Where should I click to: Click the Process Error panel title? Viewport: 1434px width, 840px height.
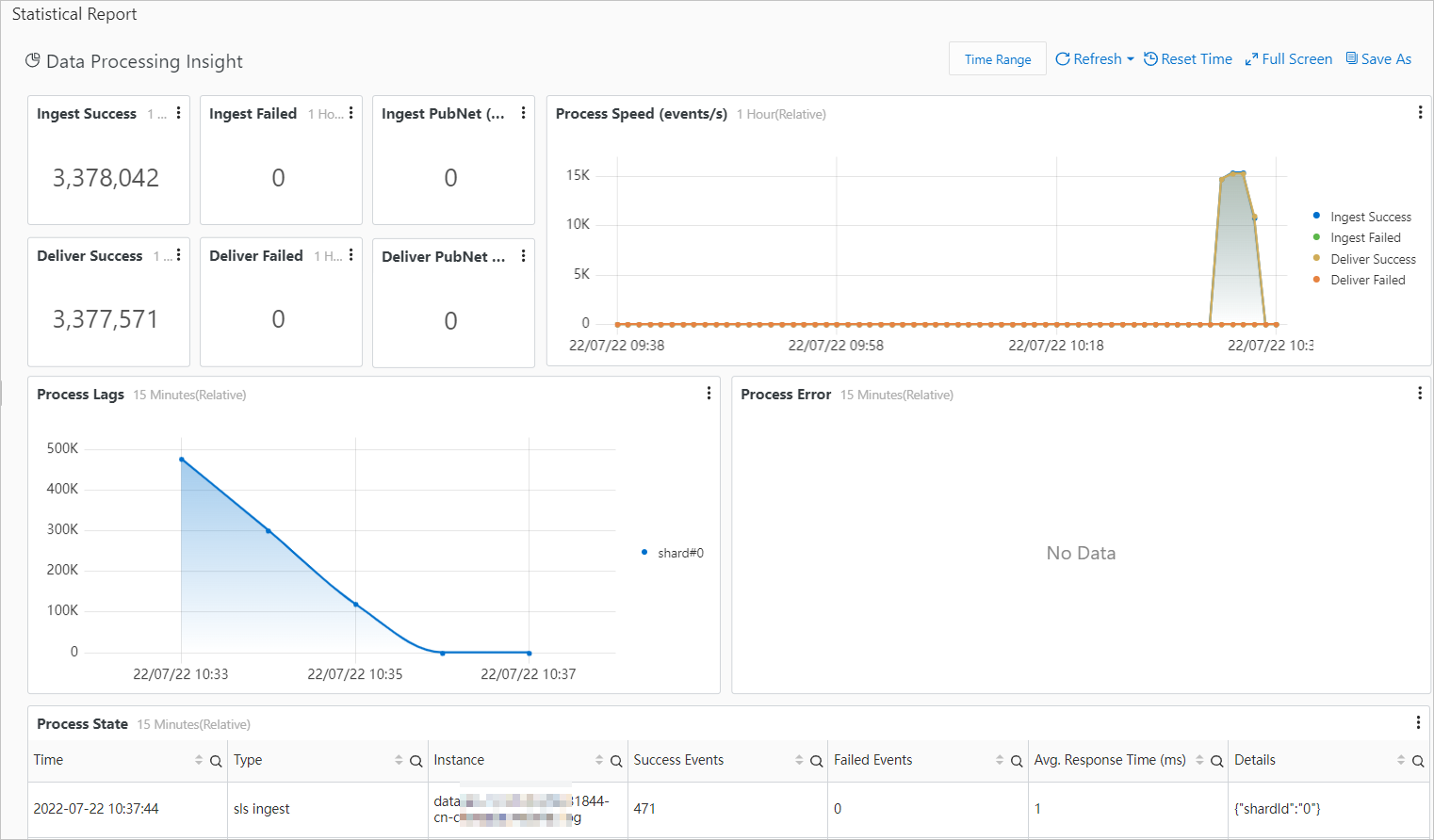[x=786, y=395]
